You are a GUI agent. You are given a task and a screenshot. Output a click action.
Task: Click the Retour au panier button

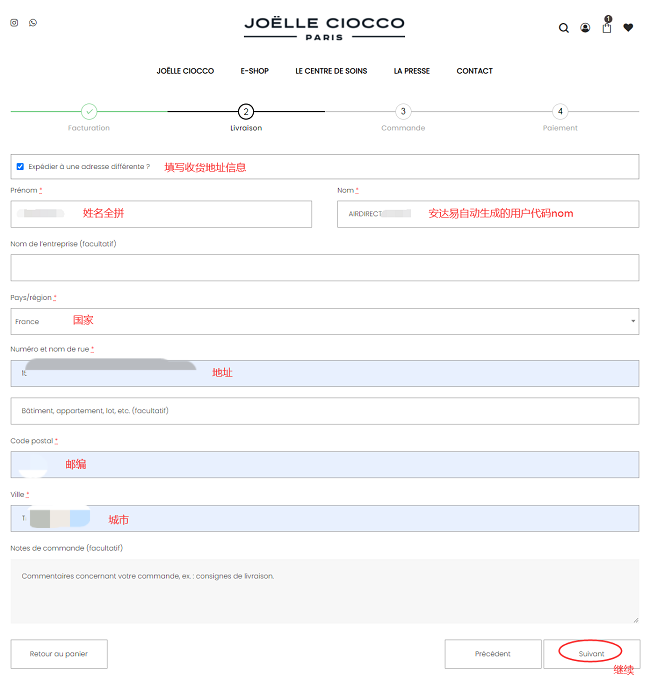pyautogui.click(x=59, y=654)
